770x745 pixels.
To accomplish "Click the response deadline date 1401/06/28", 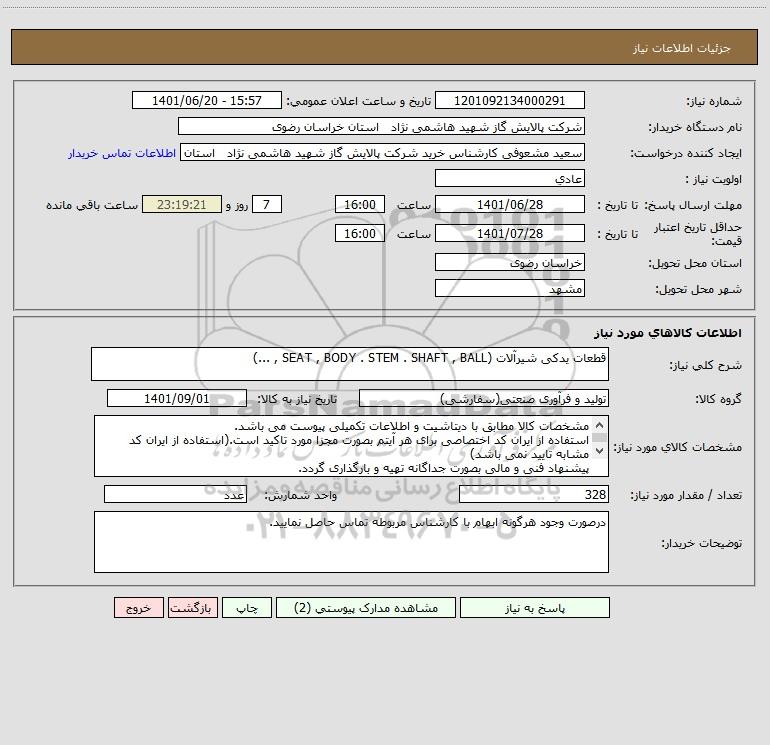I will (510, 205).
